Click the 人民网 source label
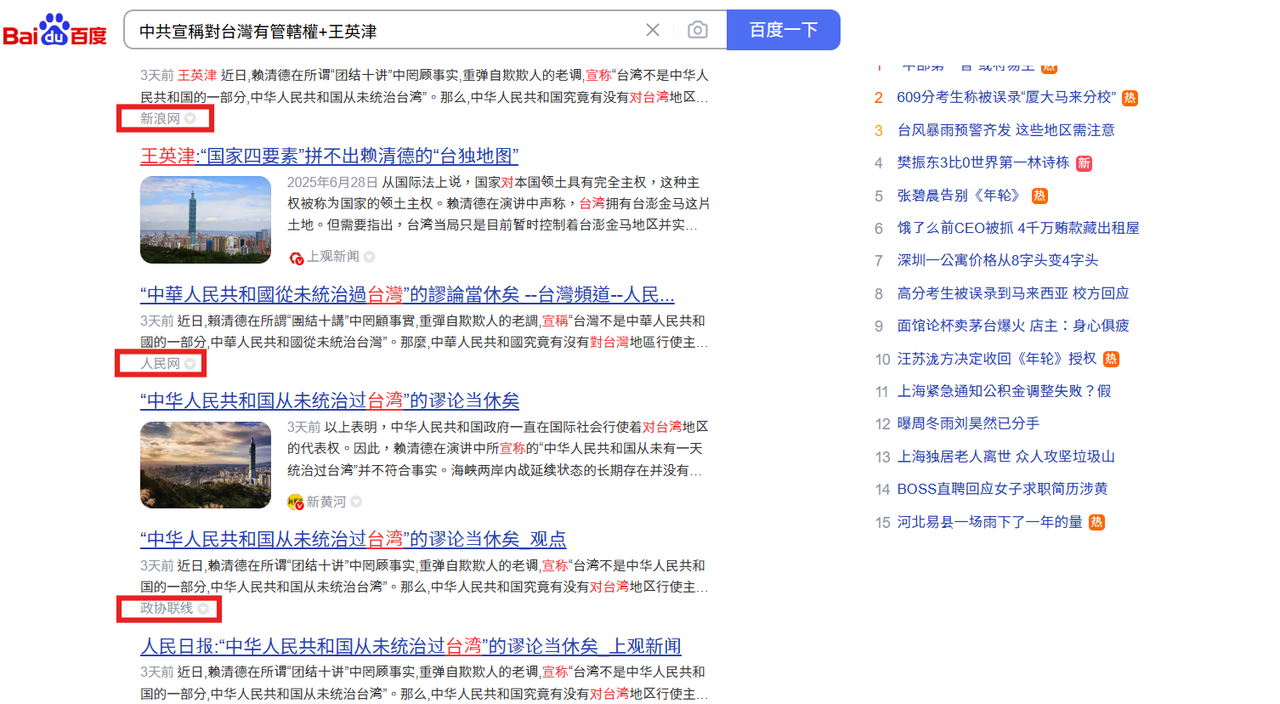The height and width of the screenshot is (704, 1280). [x=160, y=364]
